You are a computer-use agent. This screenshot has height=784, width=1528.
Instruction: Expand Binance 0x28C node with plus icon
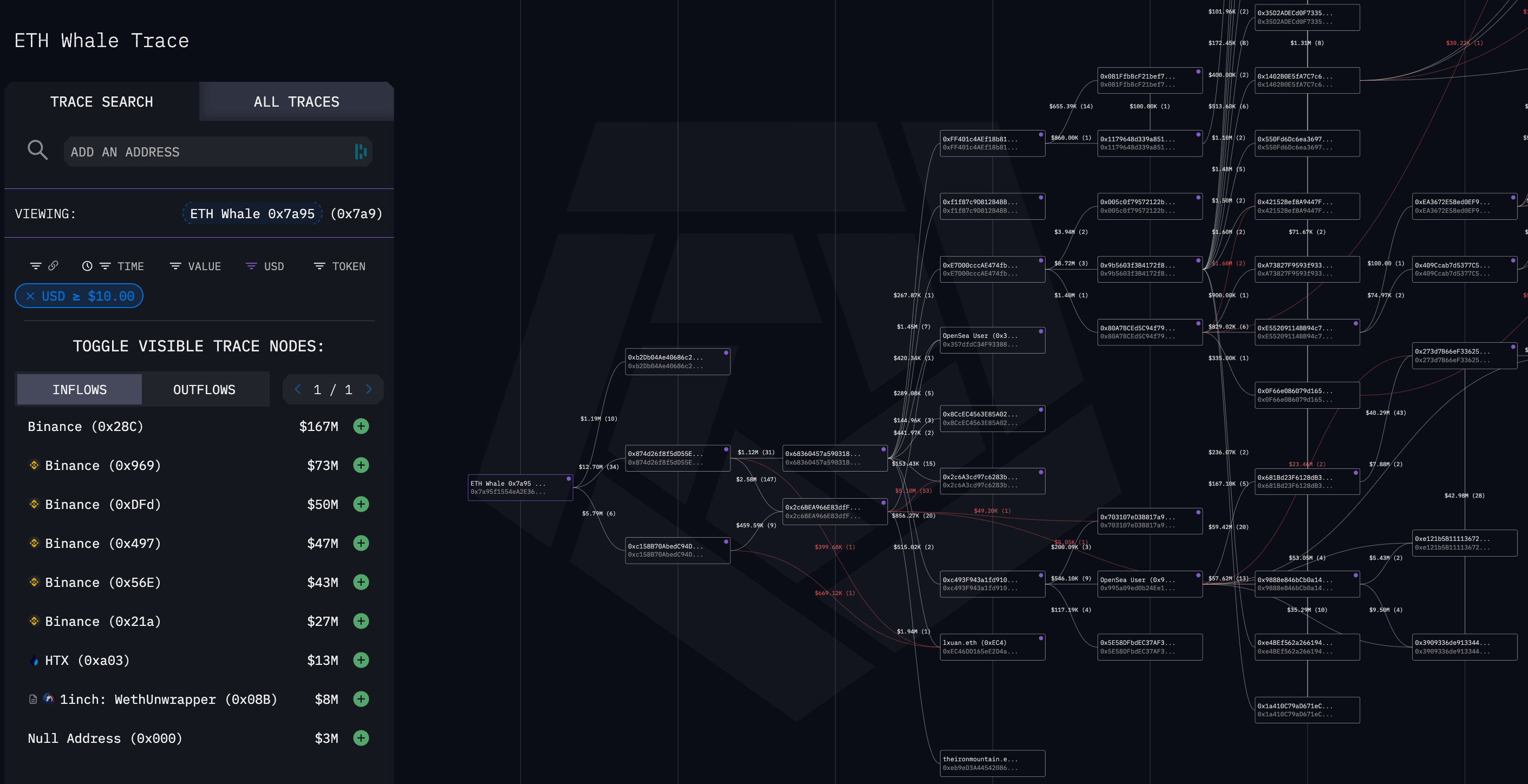click(362, 427)
